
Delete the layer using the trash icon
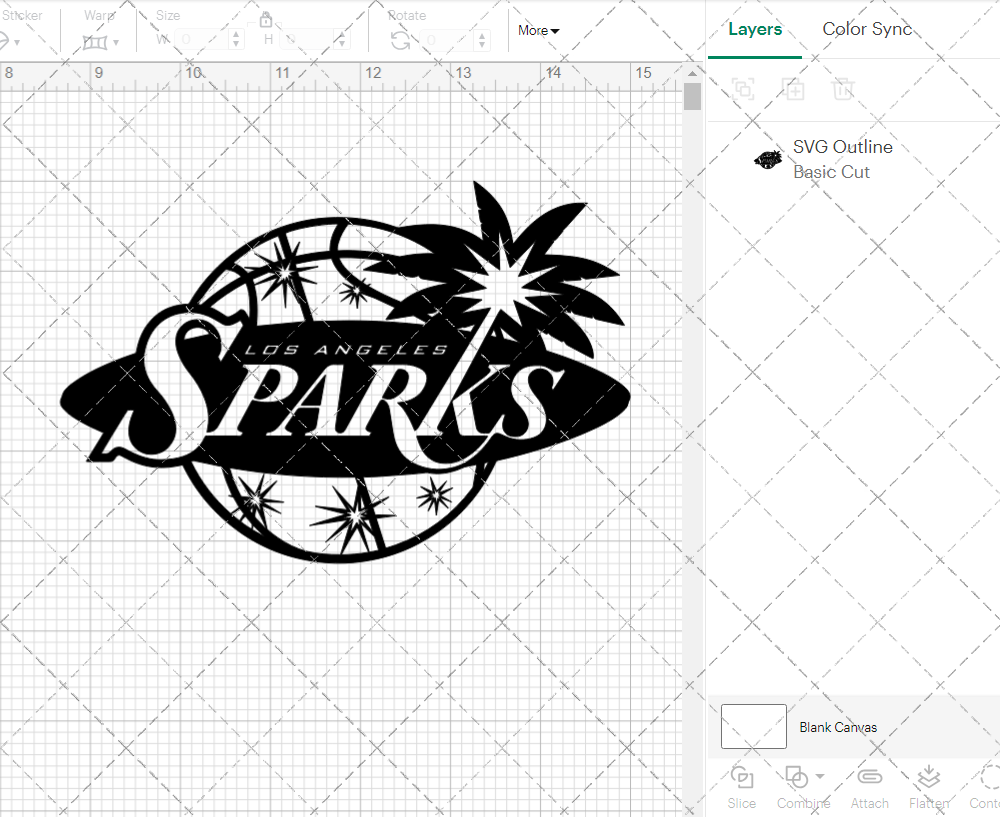[x=843, y=89]
